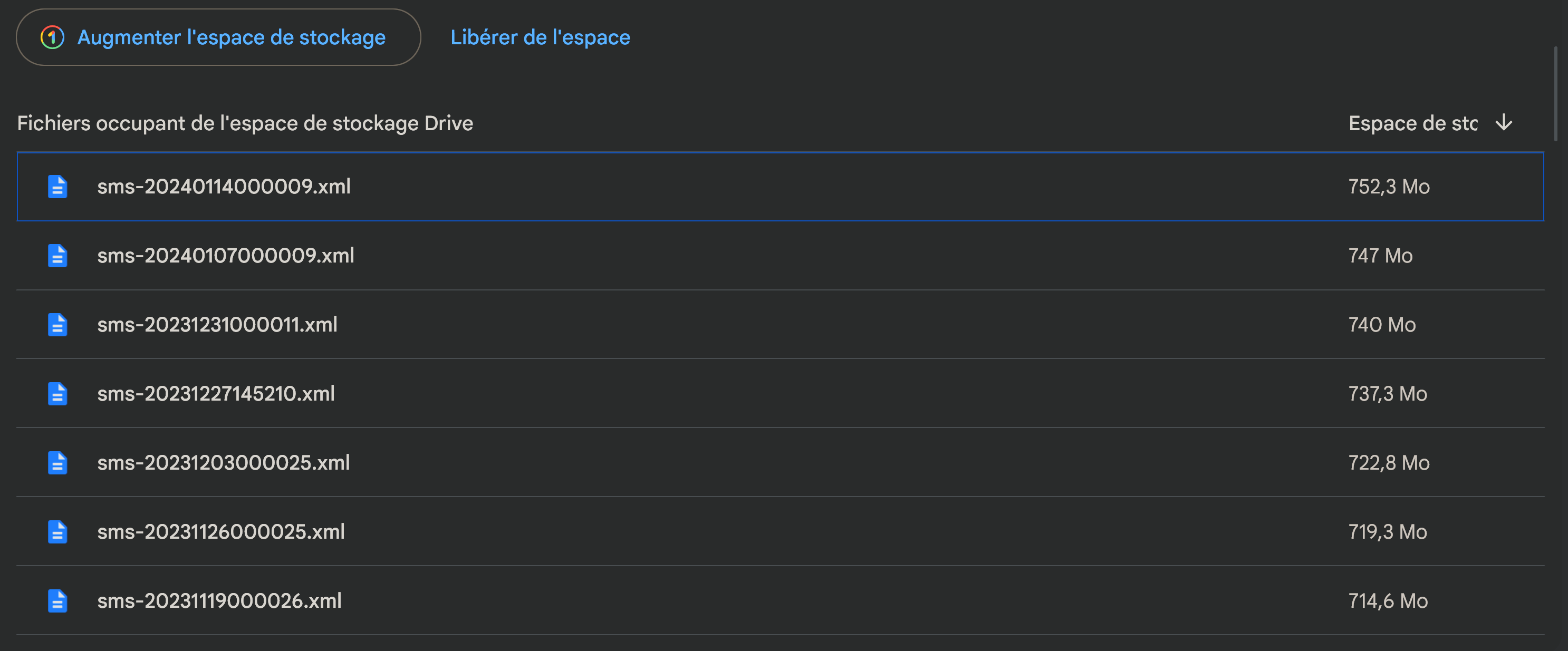Viewport: 1568px width, 651px height.
Task: Open sms-20231231000011.xml file name
Action: point(217,325)
